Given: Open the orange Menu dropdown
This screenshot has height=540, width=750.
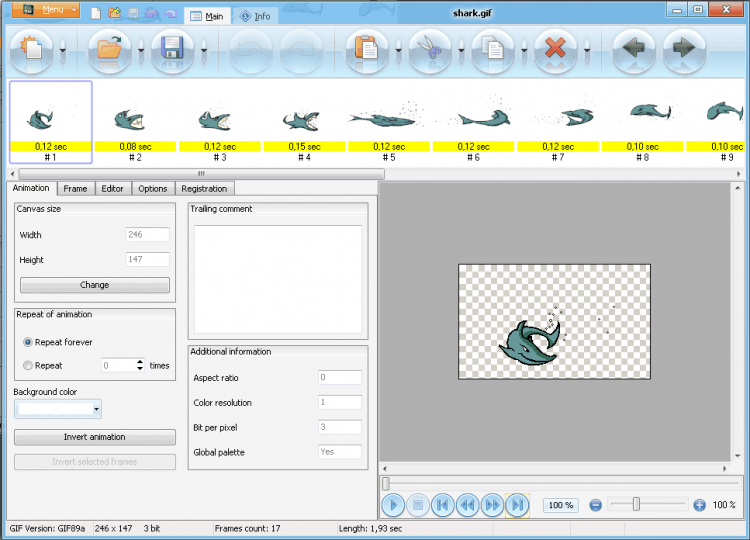Looking at the screenshot, I should pos(46,10).
